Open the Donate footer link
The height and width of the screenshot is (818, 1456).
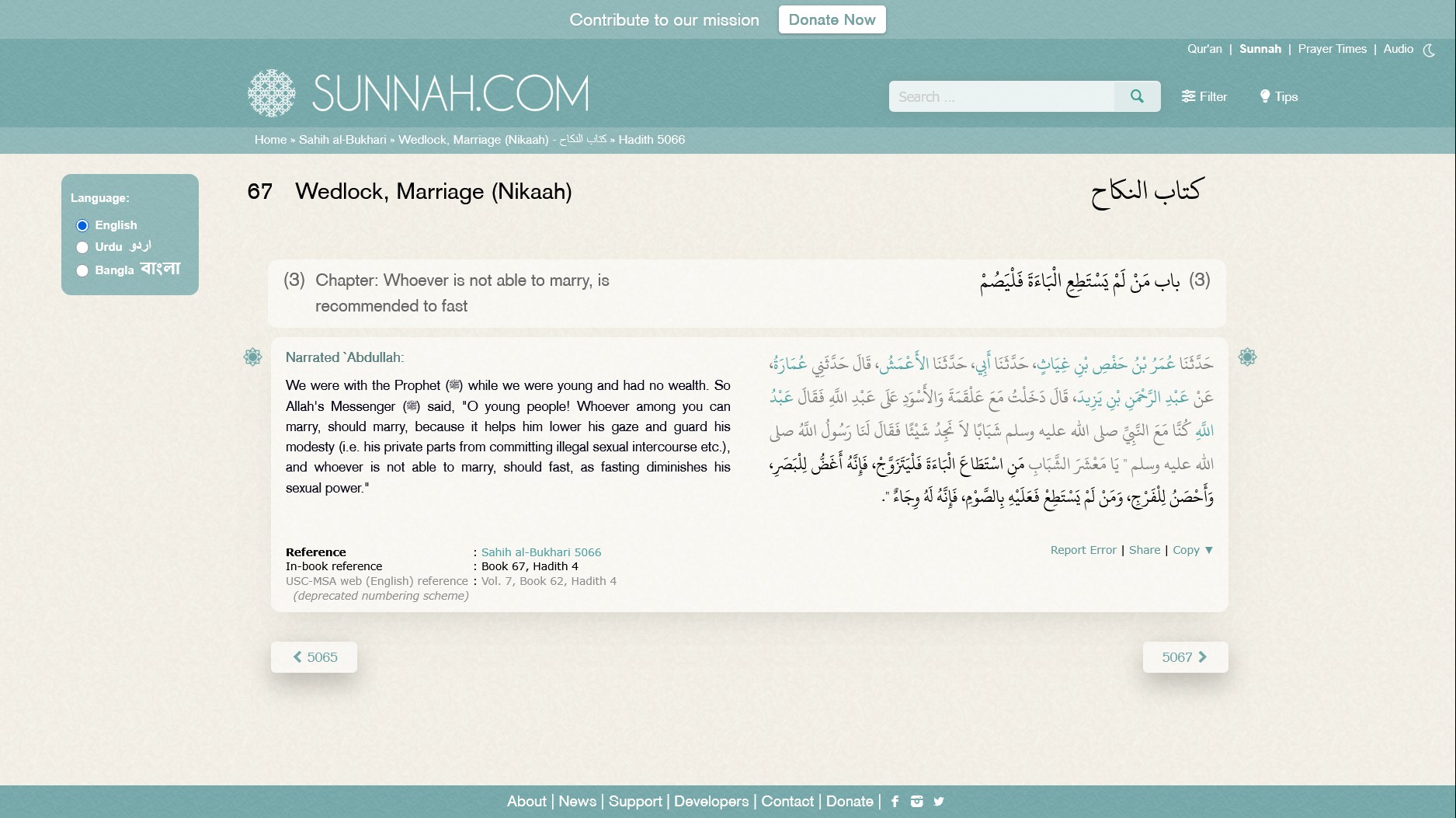pyautogui.click(x=850, y=802)
